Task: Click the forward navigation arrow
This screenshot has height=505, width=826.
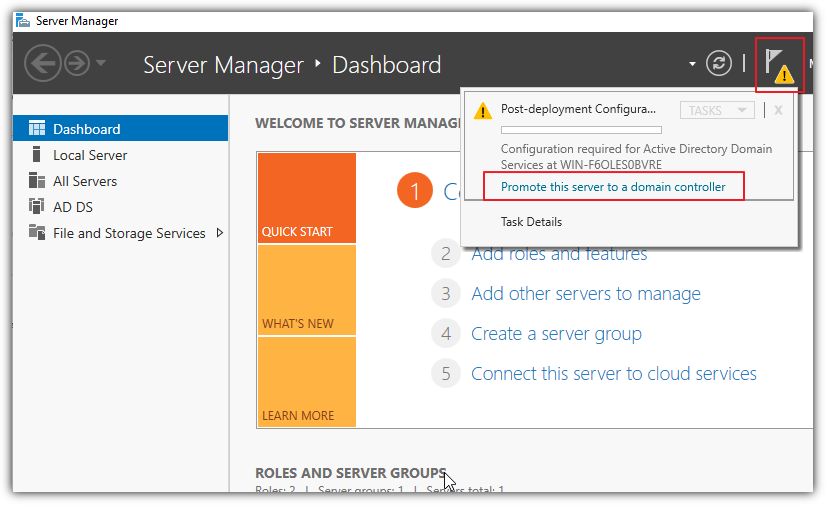Action: (x=77, y=64)
